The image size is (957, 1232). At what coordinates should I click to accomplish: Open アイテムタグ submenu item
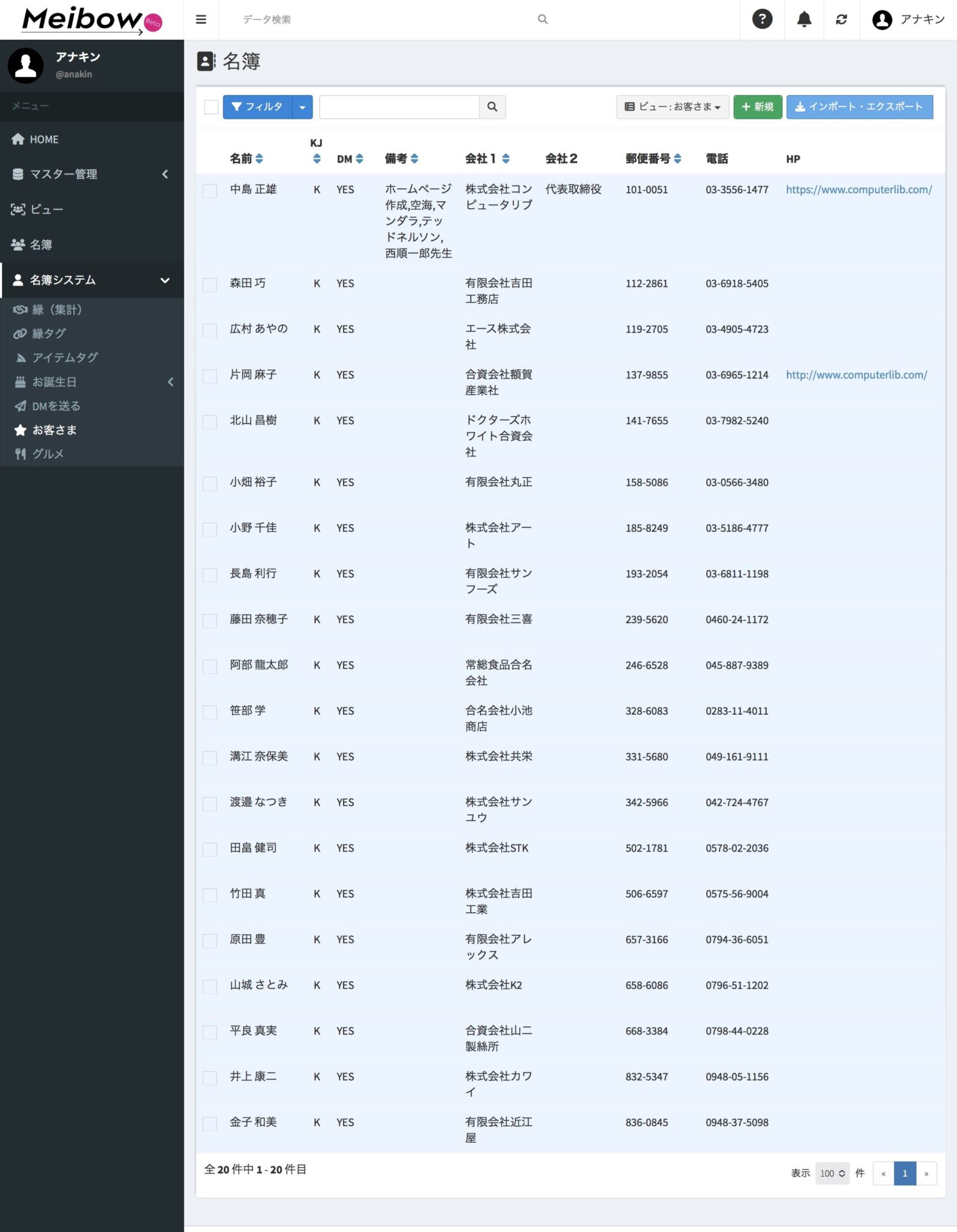tap(92, 357)
